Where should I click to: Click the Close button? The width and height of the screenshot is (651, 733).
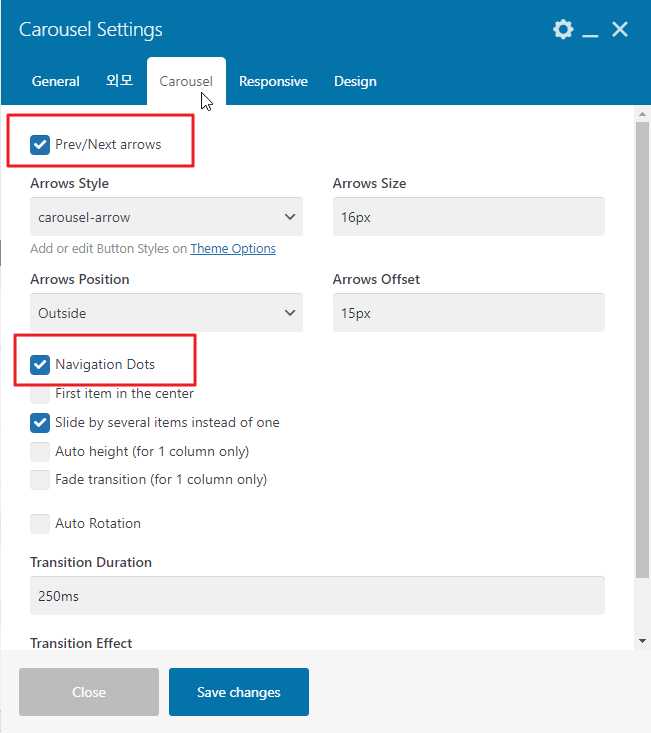pyautogui.click(x=89, y=692)
